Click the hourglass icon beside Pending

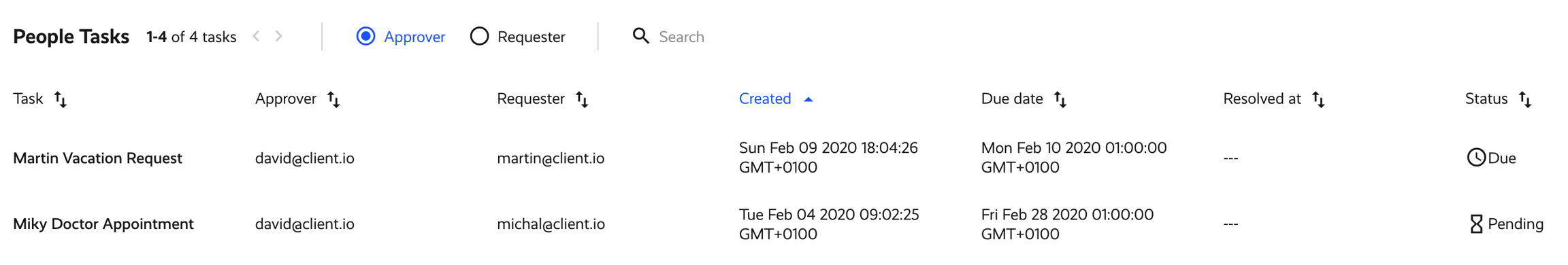[1475, 224]
